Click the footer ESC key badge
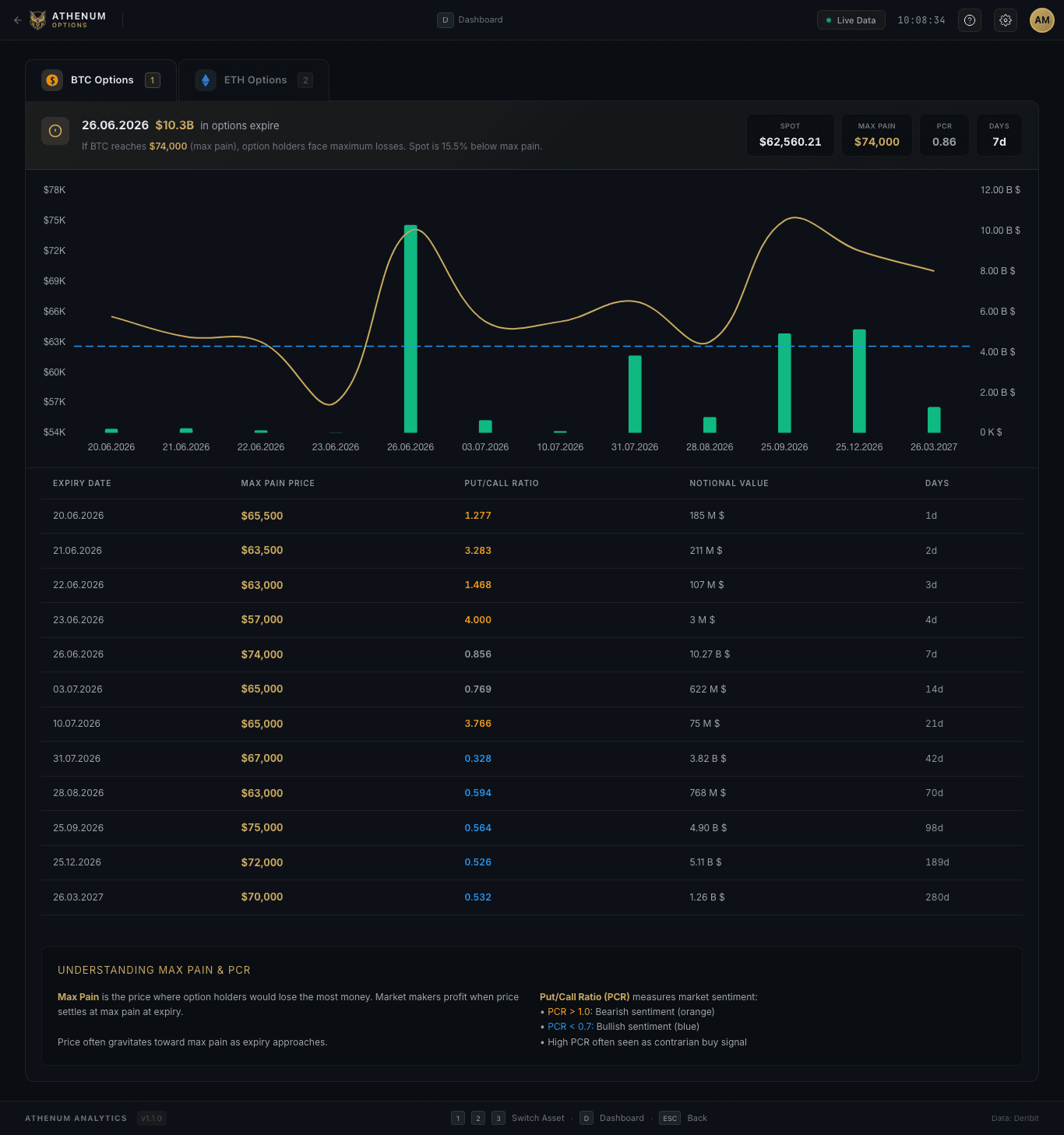This screenshot has width=1064, height=1135. [670, 1118]
